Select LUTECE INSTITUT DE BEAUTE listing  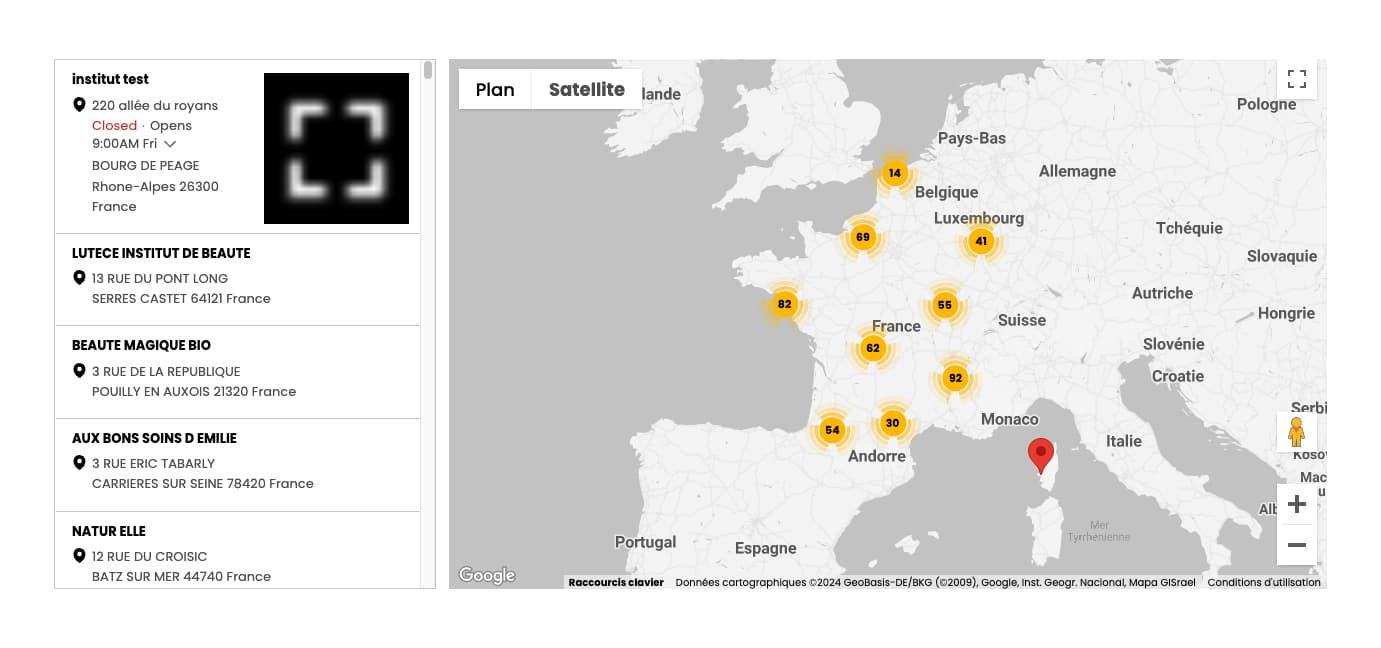coord(161,253)
